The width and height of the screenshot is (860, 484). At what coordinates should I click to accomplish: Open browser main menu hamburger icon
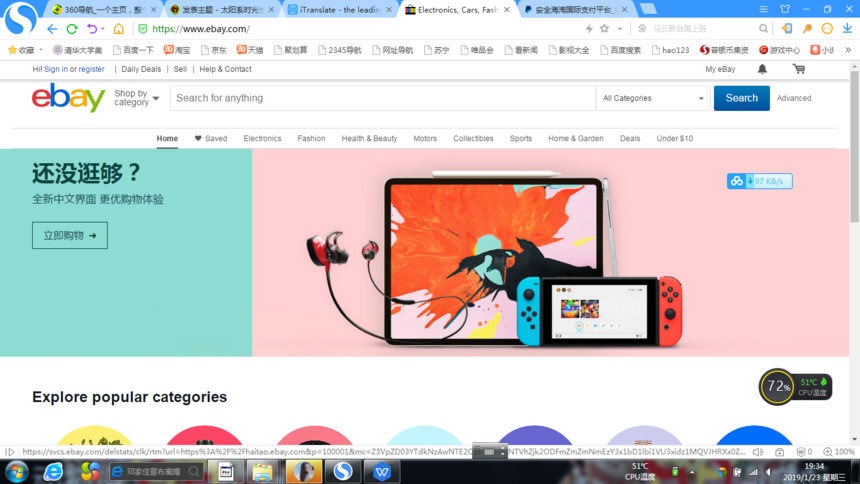coord(763,9)
